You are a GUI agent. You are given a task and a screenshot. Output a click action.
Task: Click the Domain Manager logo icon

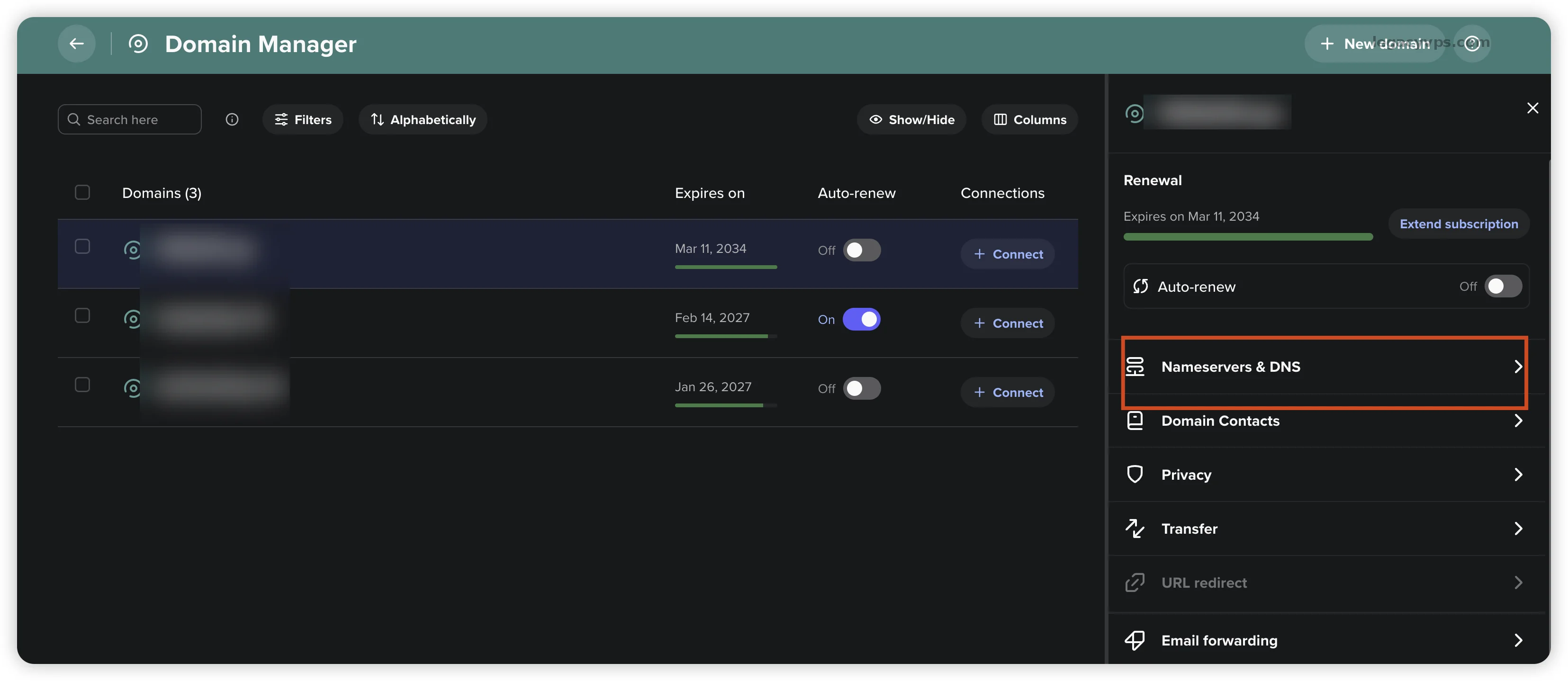point(138,43)
